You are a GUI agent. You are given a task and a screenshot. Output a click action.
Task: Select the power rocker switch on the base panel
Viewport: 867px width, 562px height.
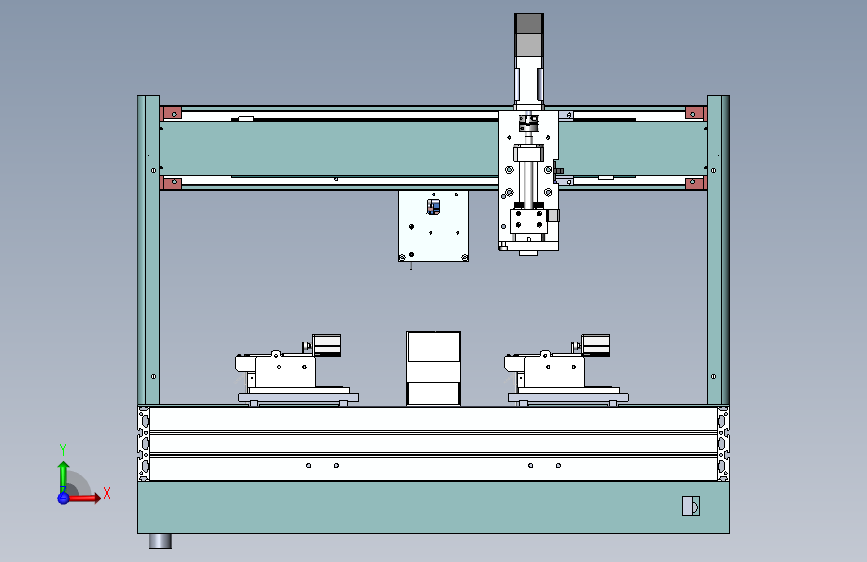pos(691,506)
